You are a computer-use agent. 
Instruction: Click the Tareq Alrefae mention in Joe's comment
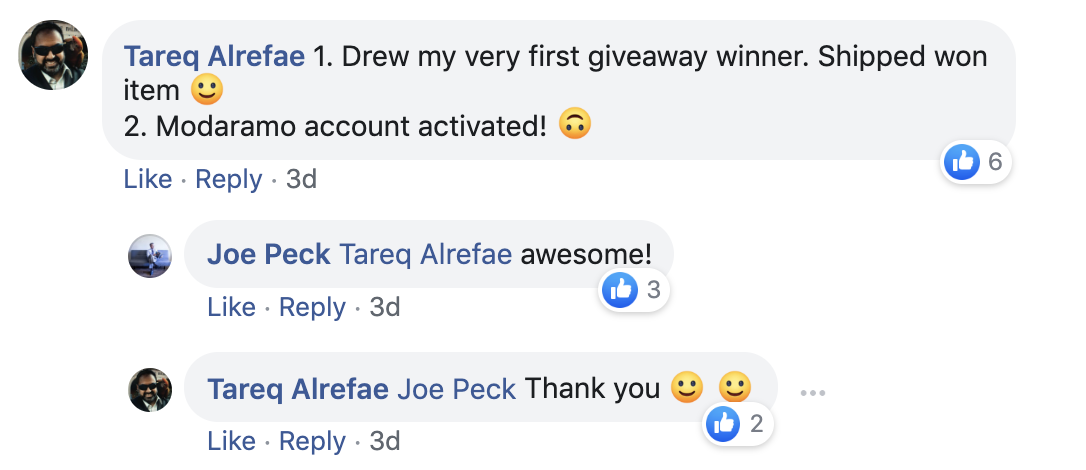click(x=425, y=255)
